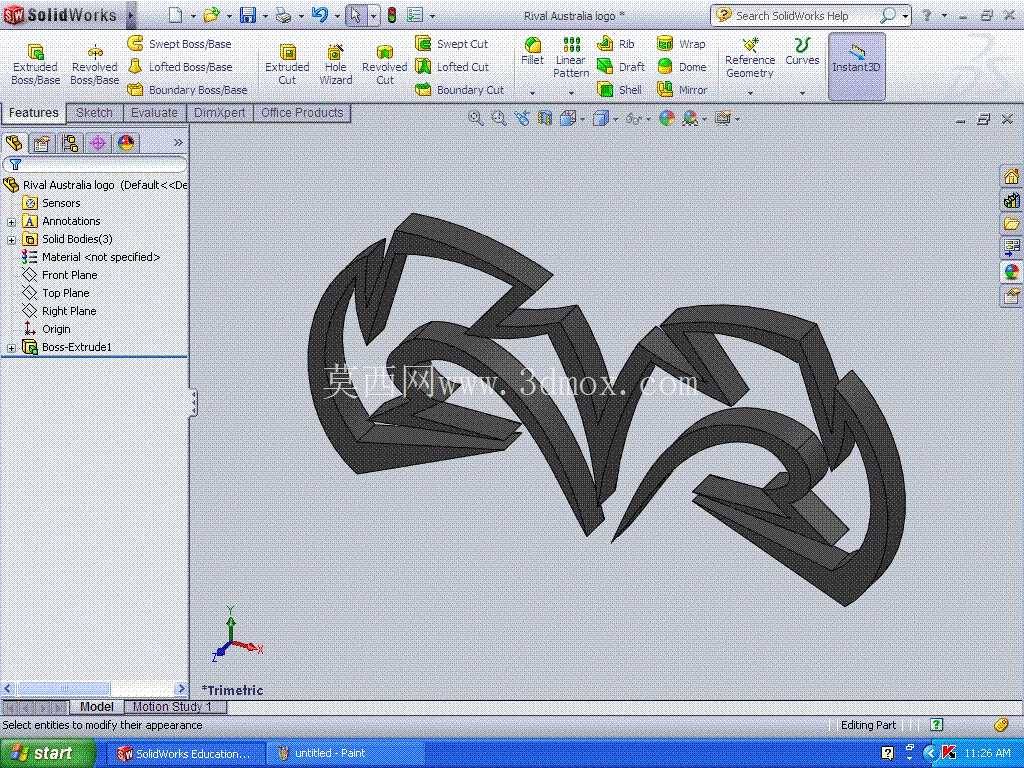Click Material <not specified> item
This screenshot has width=1024, height=768.
[91, 257]
